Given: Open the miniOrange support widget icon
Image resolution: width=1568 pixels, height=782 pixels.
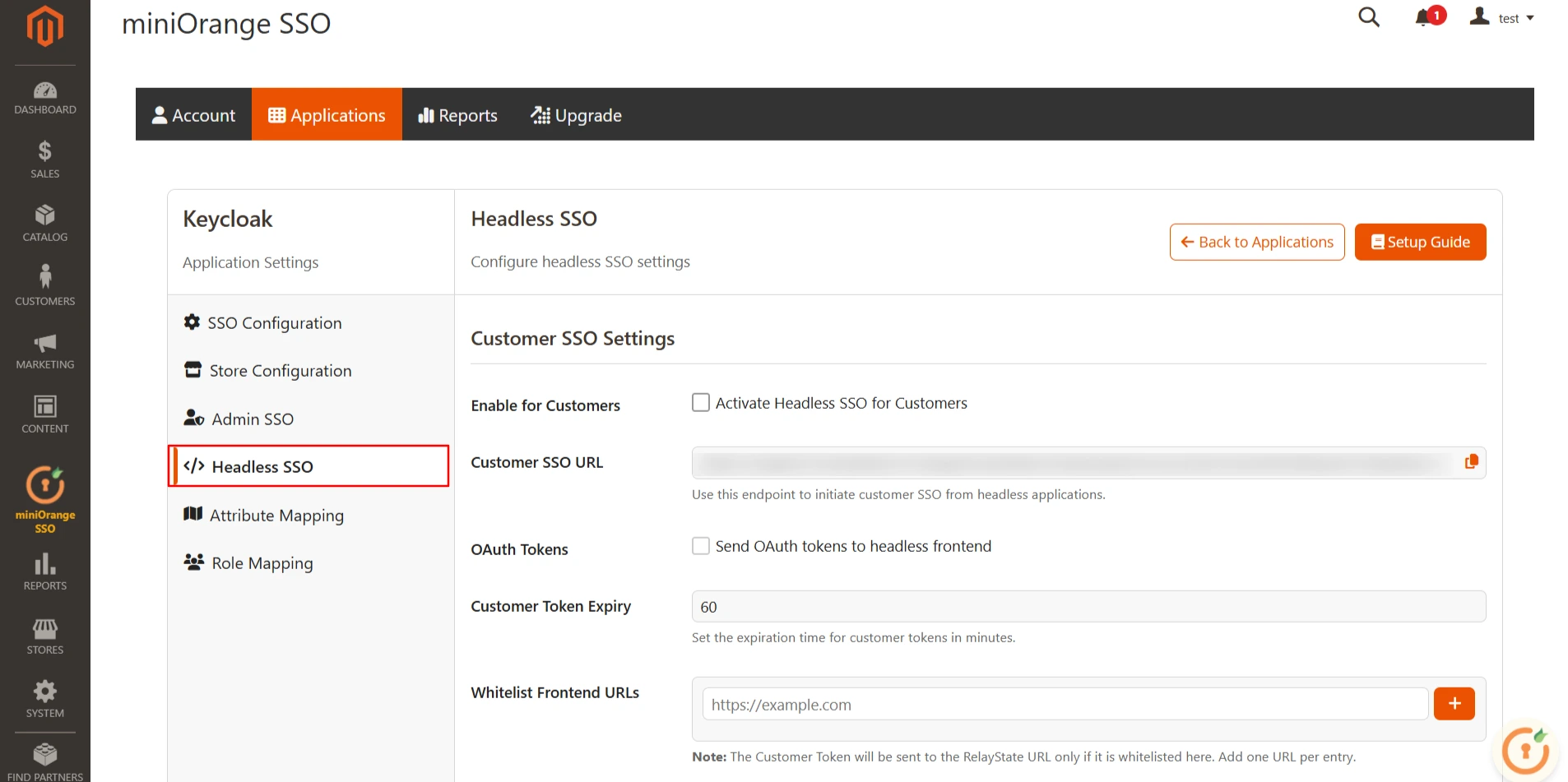Looking at the screenshot, I should (x=1525, y=750).
